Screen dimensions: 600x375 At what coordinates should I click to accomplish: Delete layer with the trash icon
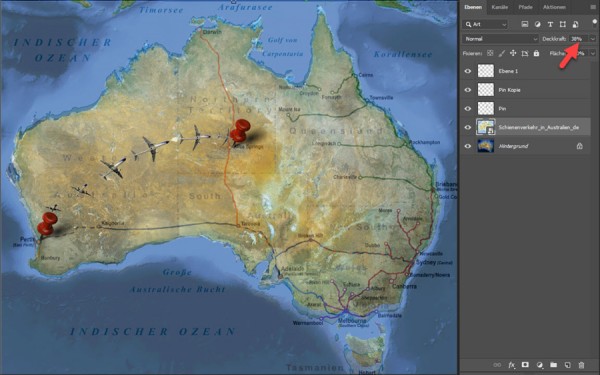pyautogui.click(x=582, y=365)
